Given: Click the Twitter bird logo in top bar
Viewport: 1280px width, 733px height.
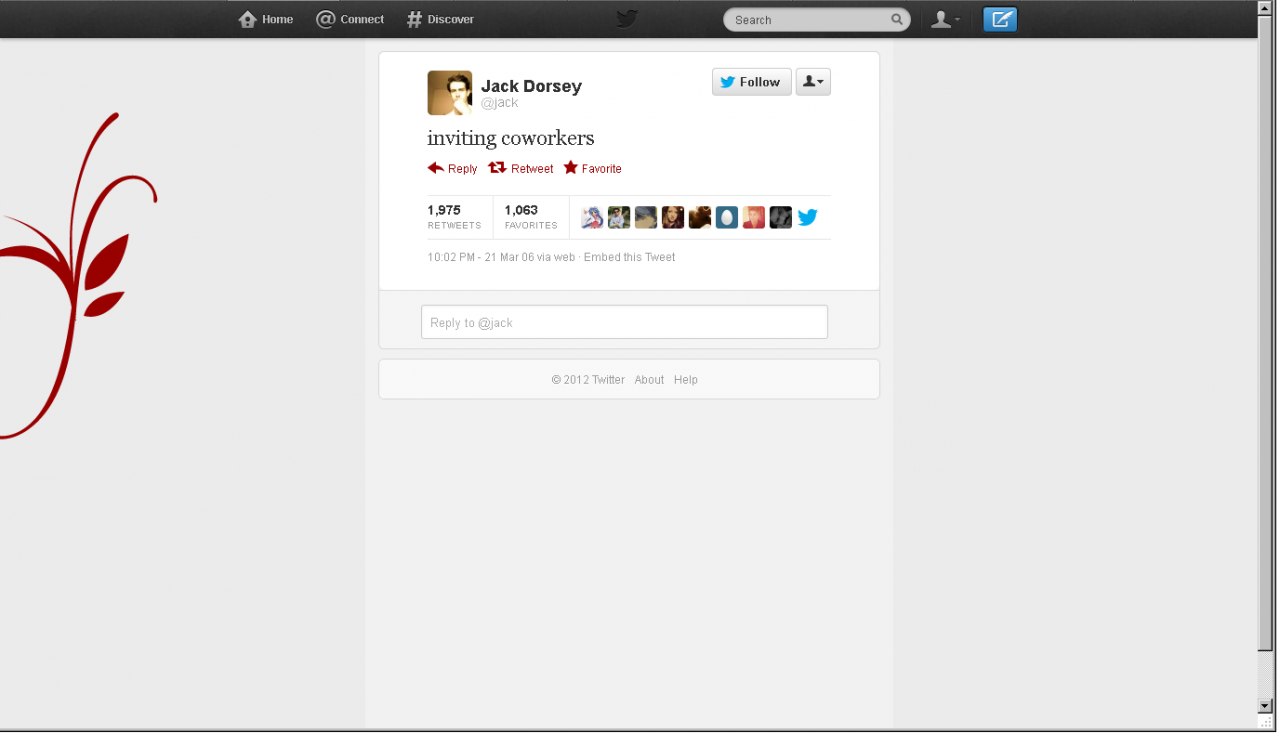Looking at the screenshot, I should pyautogui.click(x=627, y=19).
